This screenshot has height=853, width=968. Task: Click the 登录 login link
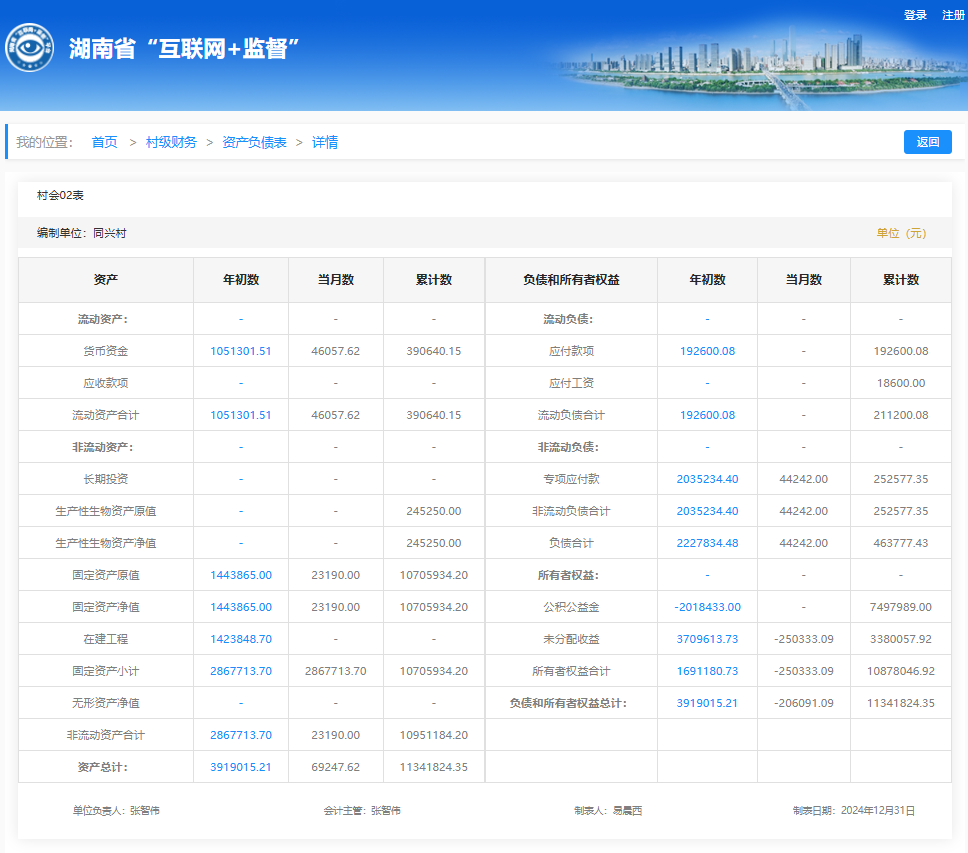pos(916,15)
